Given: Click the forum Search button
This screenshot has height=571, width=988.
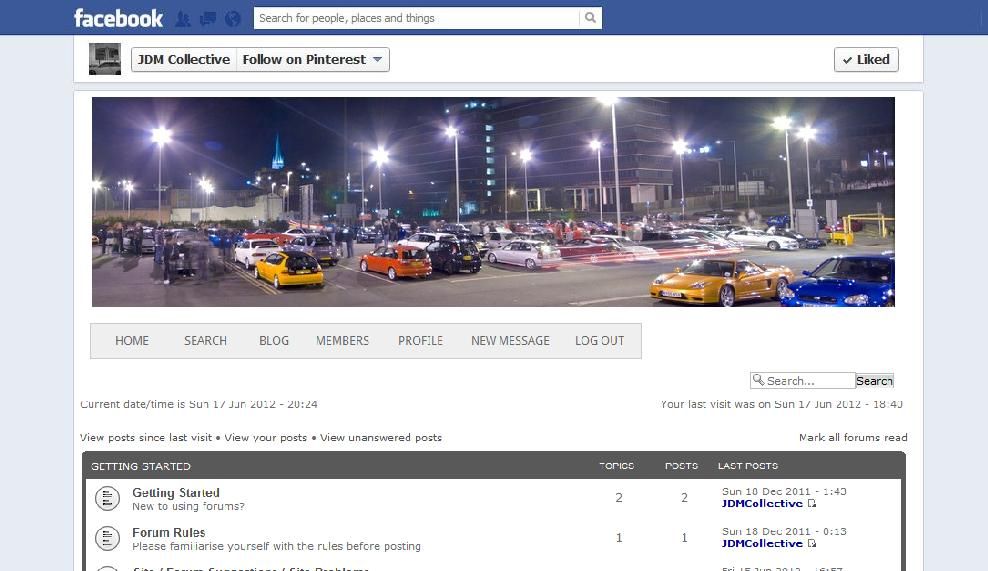Looking at the screenshot, I should (x=875, y=381).
